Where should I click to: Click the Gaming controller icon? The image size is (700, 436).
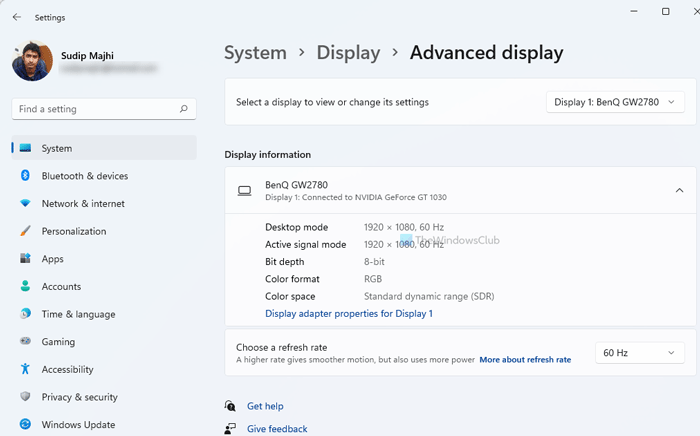[26, 342]
